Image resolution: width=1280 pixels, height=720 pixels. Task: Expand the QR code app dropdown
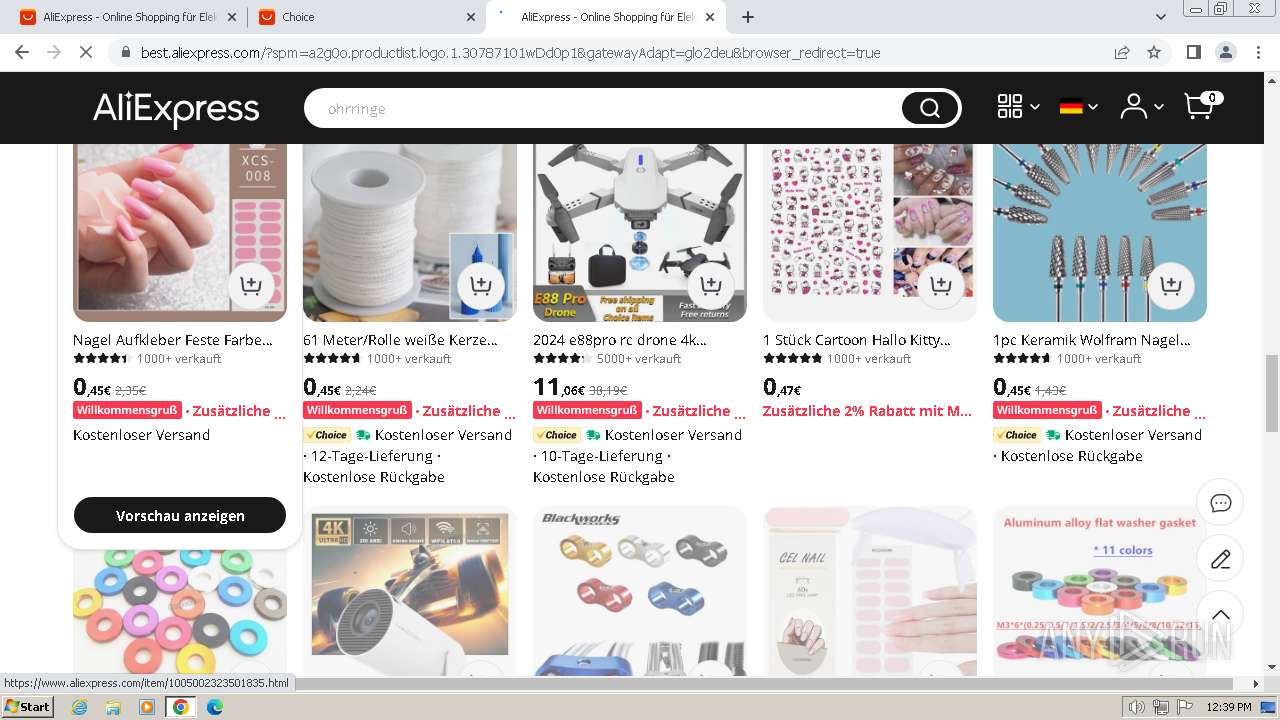tap(1018, 107)
